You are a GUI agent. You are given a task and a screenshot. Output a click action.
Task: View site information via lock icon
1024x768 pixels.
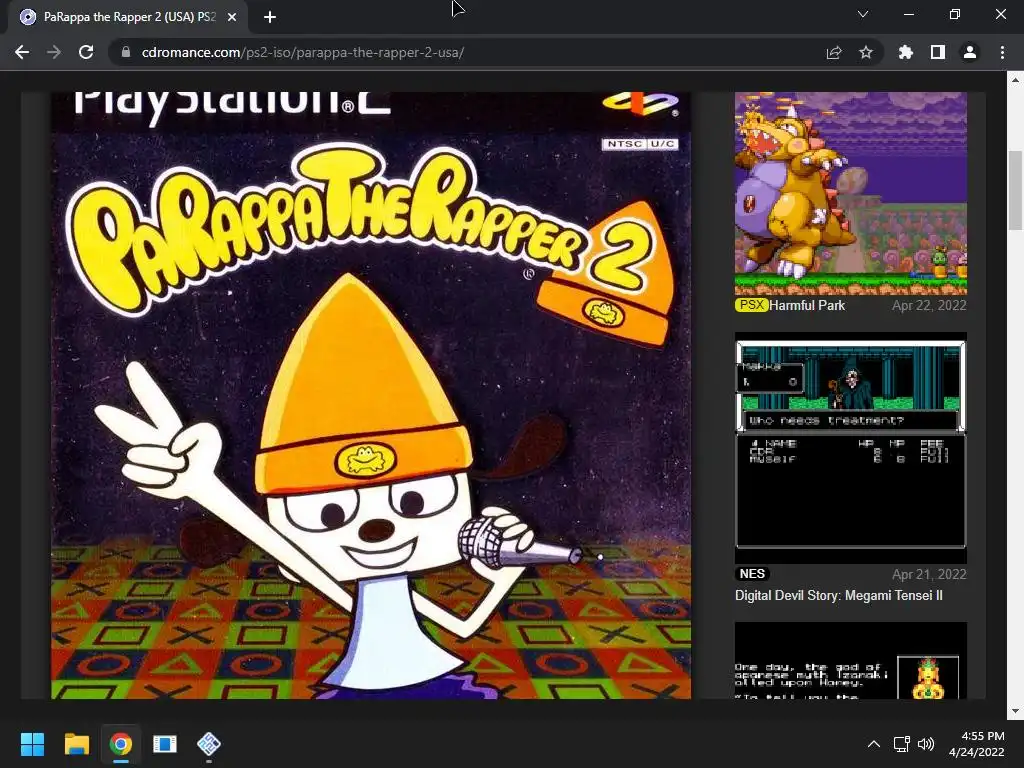(x=125, y=52)
